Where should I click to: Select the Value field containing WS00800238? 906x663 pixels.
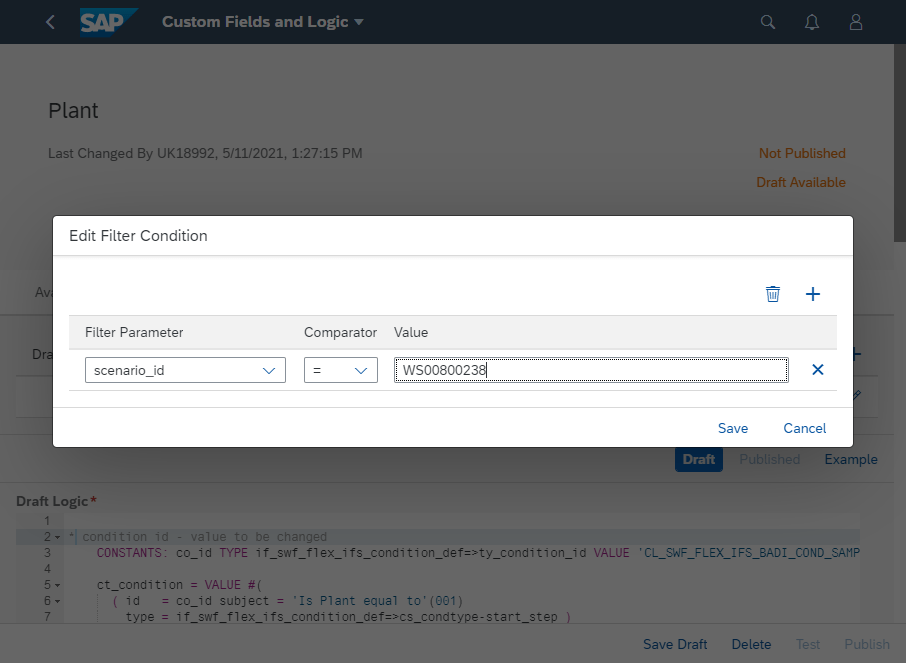tap(588, 369)
